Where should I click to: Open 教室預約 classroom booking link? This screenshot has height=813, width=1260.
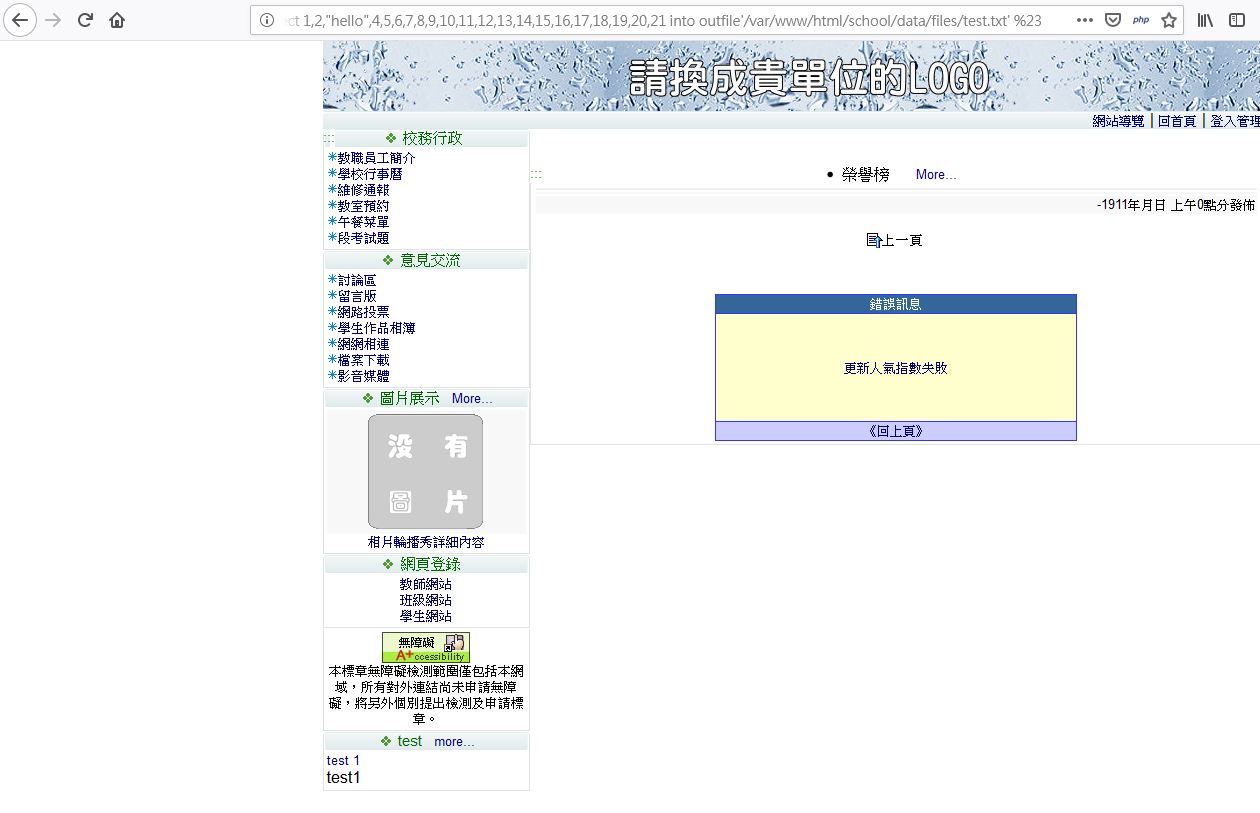[x=363, y=206]
